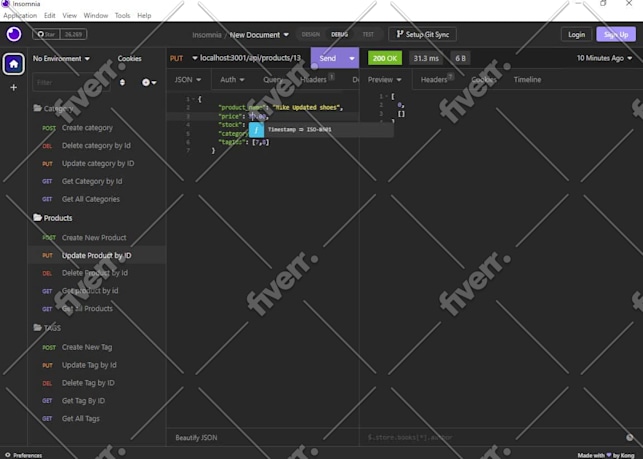Image resolution: width=643 pixels, height=459 pixels.
Task: Click the 200 OK status badge
Action: point(385,58)
